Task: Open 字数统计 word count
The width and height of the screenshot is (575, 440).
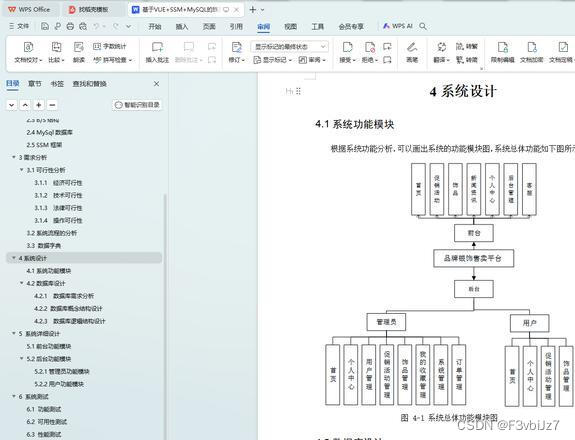Action: (x=109, y=46)
